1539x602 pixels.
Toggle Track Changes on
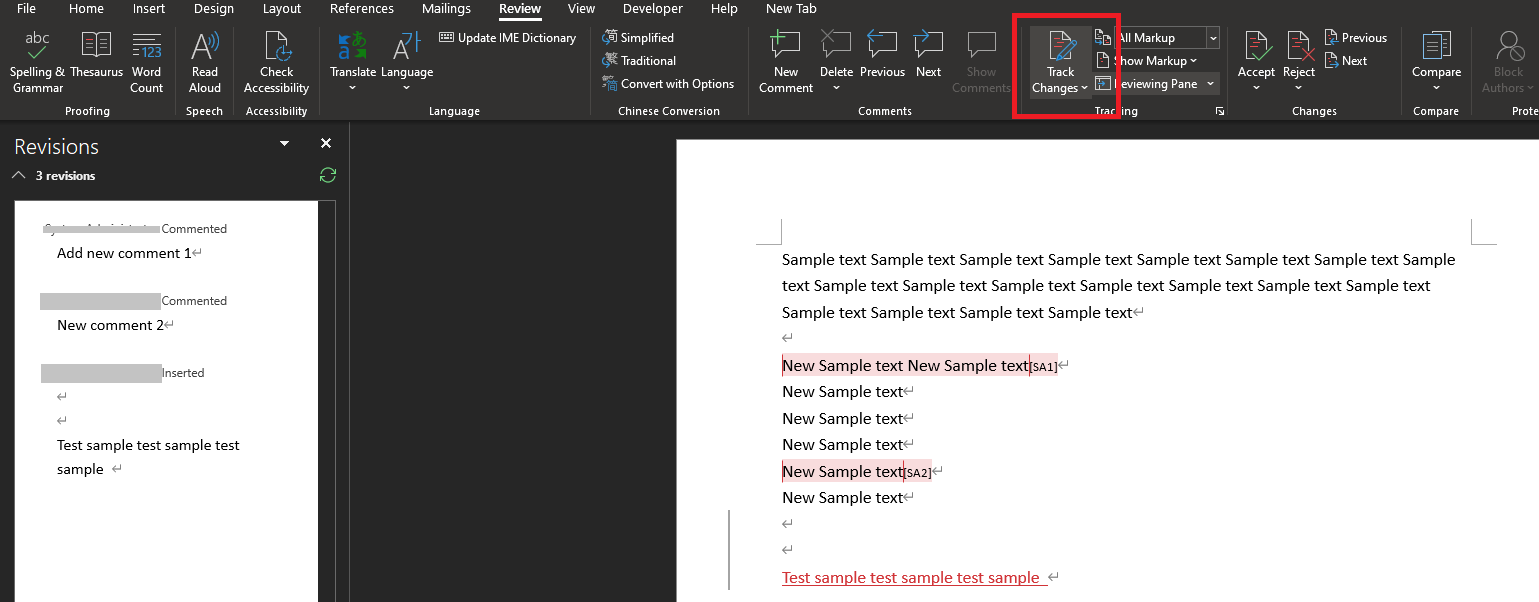point(1061,50)
